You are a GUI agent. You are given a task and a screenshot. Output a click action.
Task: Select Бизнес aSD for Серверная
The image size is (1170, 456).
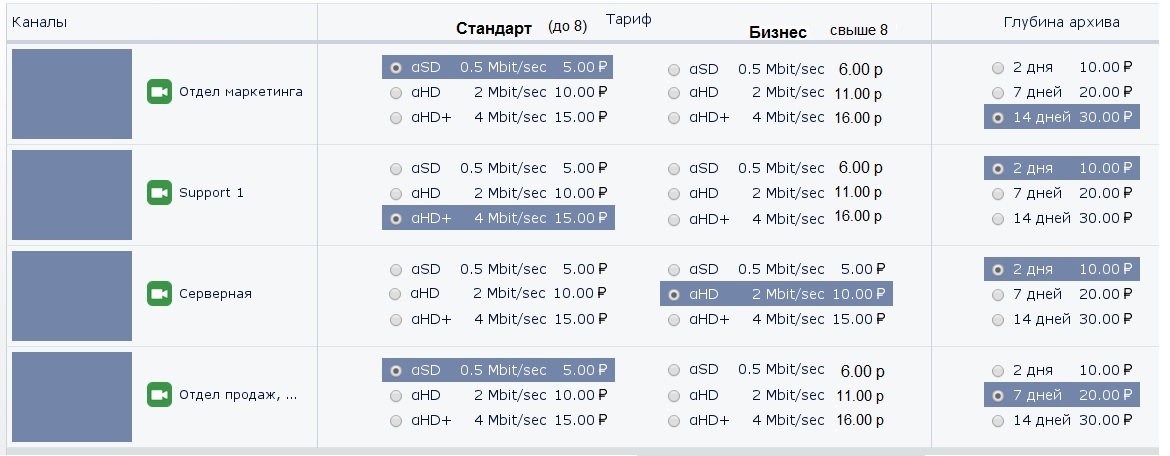pyautogui.click(x=675, y=270)
